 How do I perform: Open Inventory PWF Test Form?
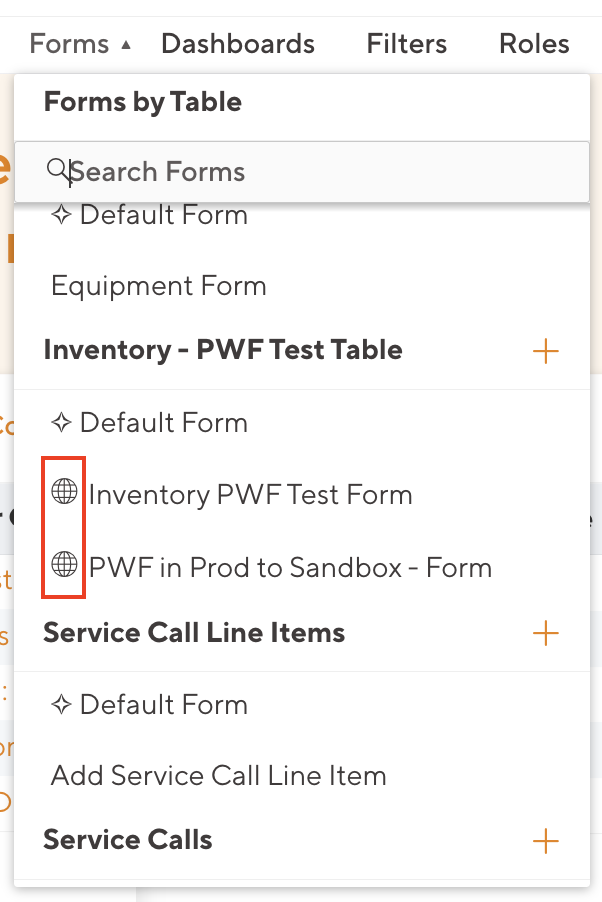[x=250, y=494]
